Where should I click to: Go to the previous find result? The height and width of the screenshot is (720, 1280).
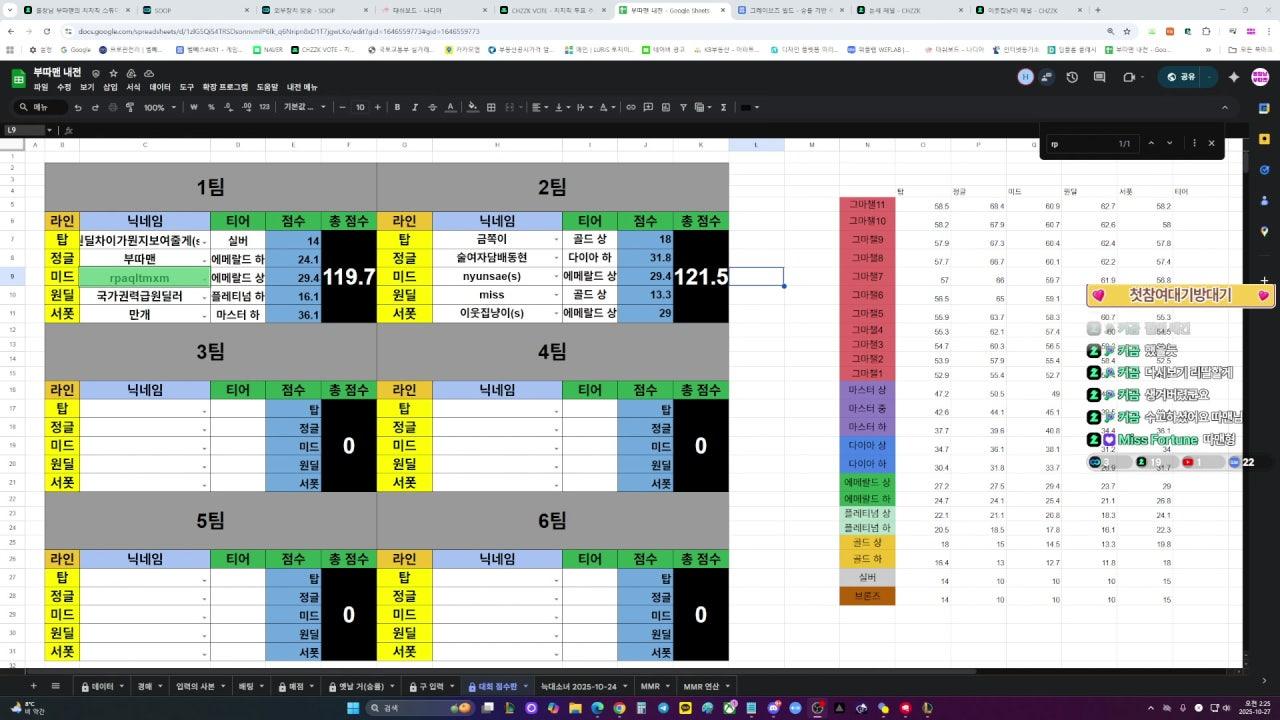(1151, 143)
